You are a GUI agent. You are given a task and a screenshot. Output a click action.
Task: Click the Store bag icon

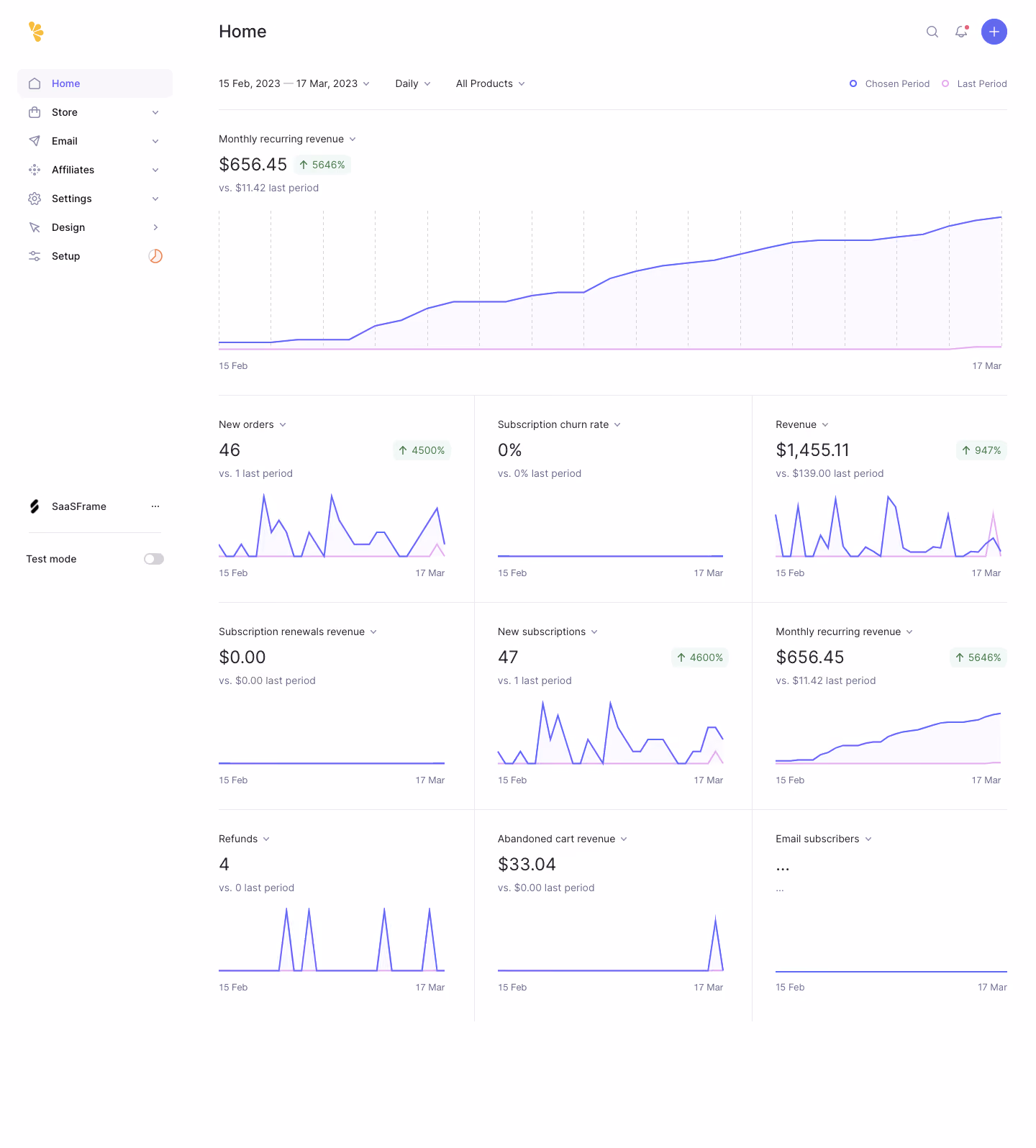tap(35, 112)
